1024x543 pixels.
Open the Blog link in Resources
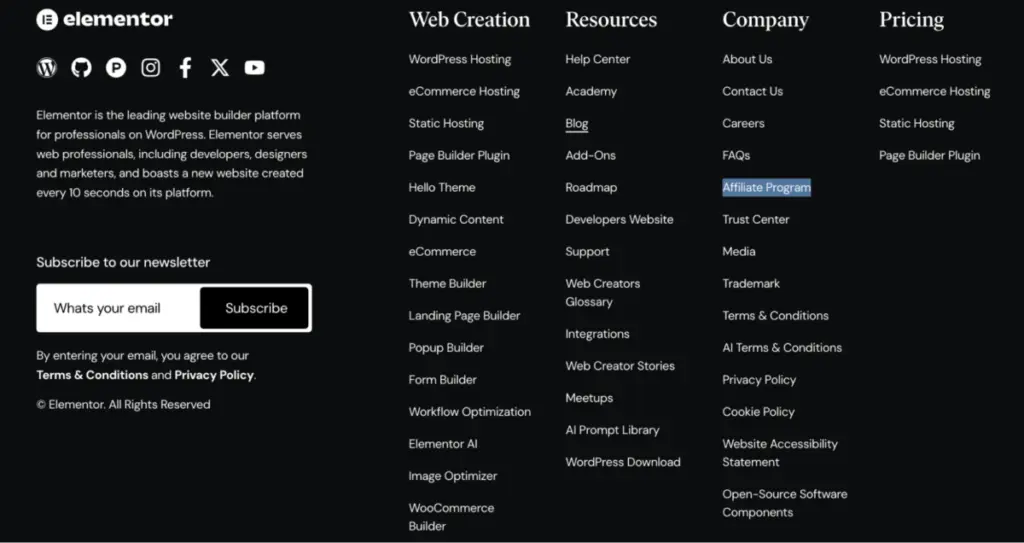[x=576, y=123]
